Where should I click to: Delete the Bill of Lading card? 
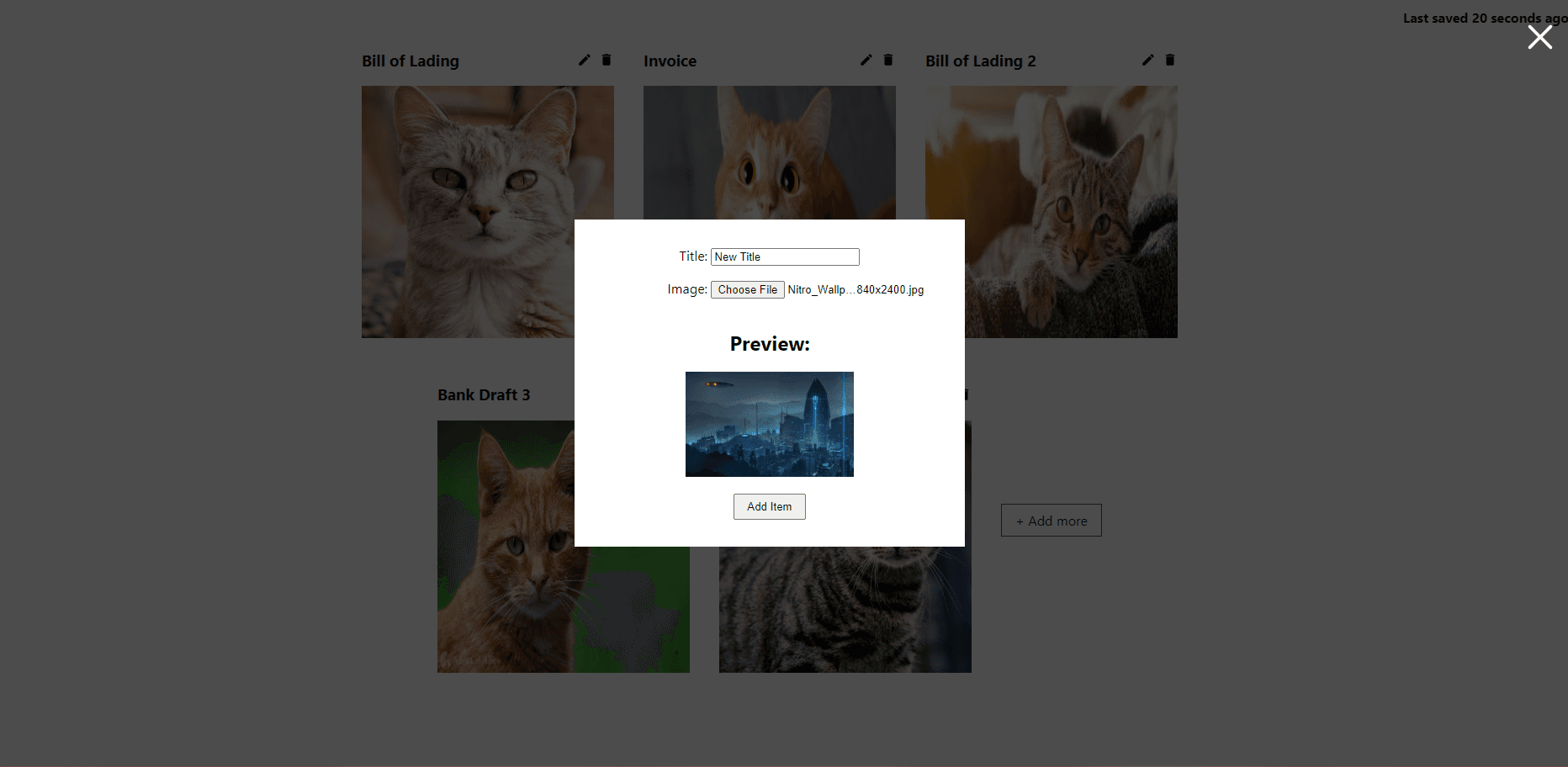coord(607,60)
